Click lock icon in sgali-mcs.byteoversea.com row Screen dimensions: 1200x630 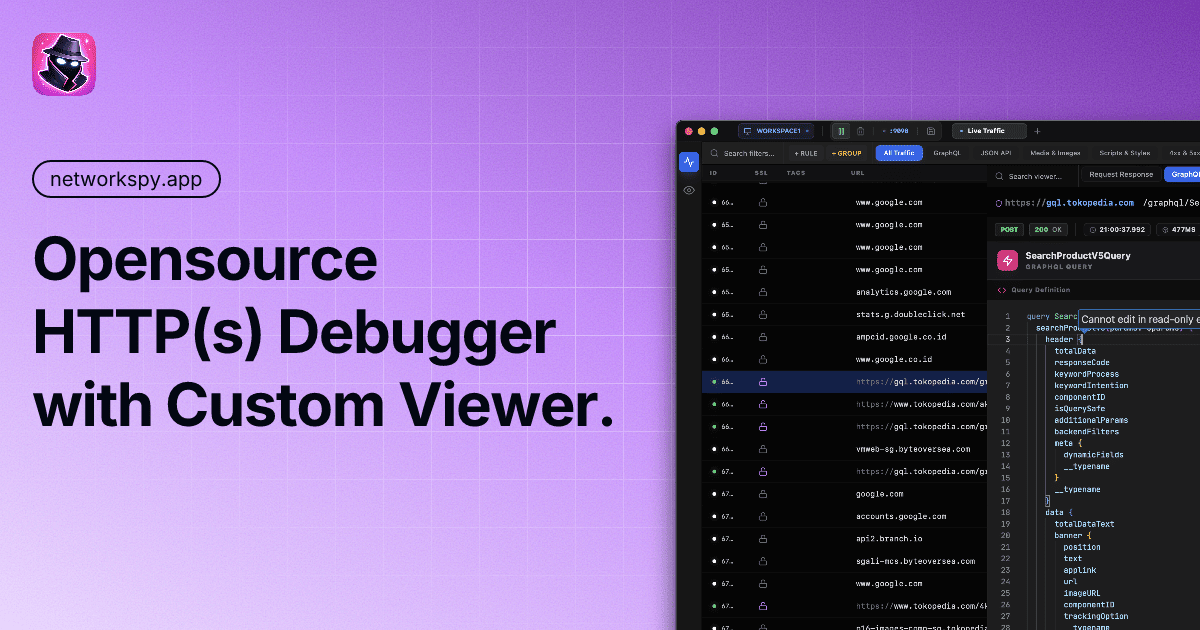763,561
